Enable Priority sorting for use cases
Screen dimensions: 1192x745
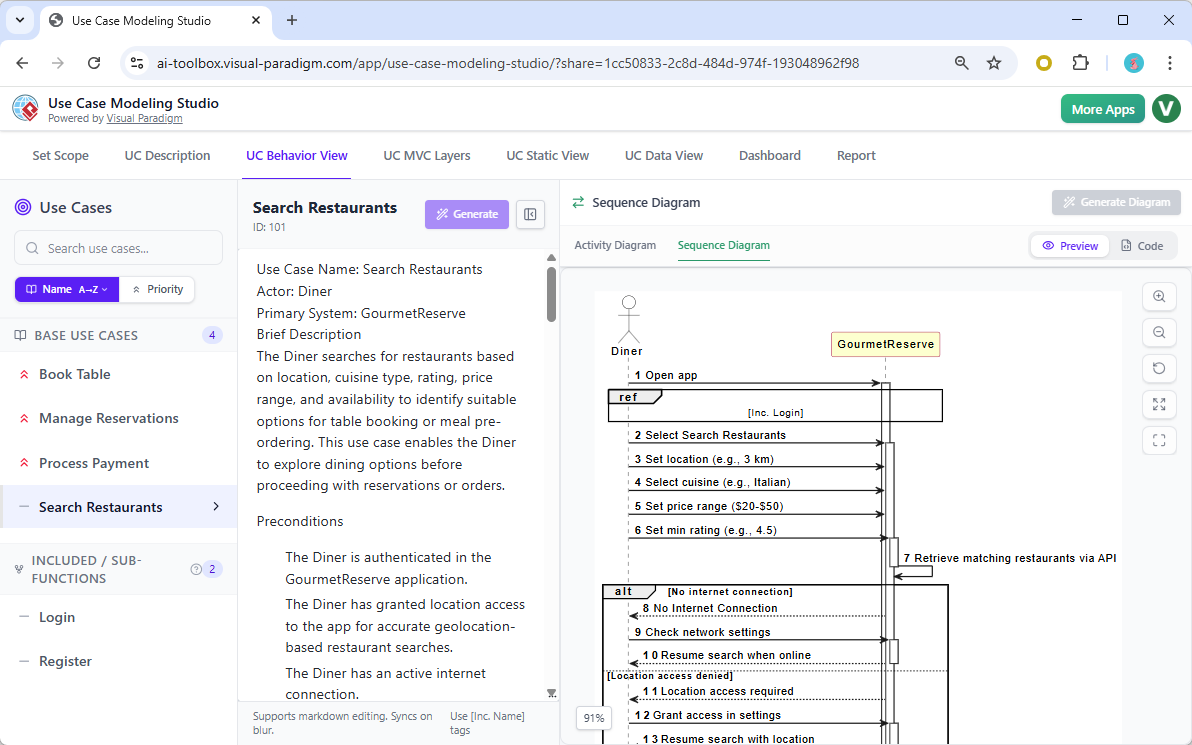157,289
